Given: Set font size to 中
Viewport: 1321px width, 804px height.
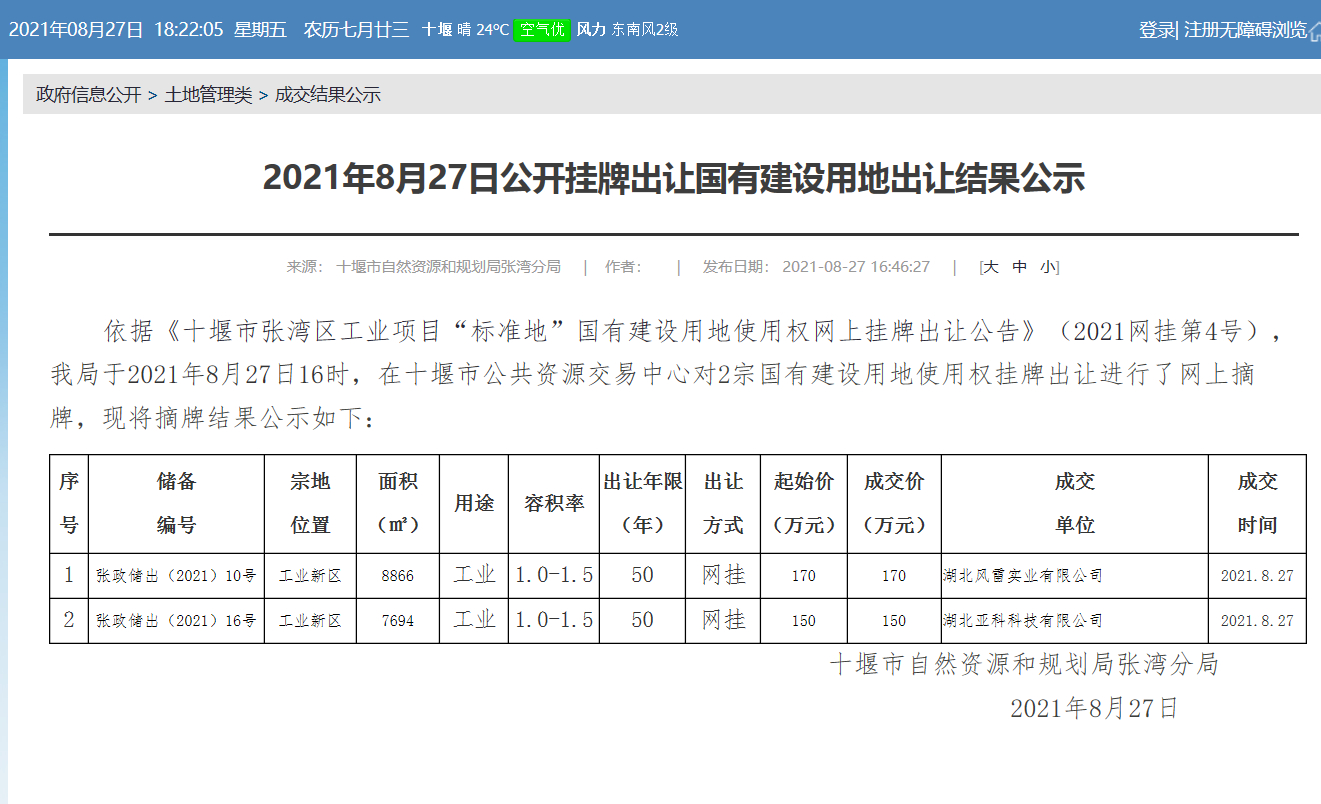Looking at the screenshot, I should click(x=1019, y=267).
